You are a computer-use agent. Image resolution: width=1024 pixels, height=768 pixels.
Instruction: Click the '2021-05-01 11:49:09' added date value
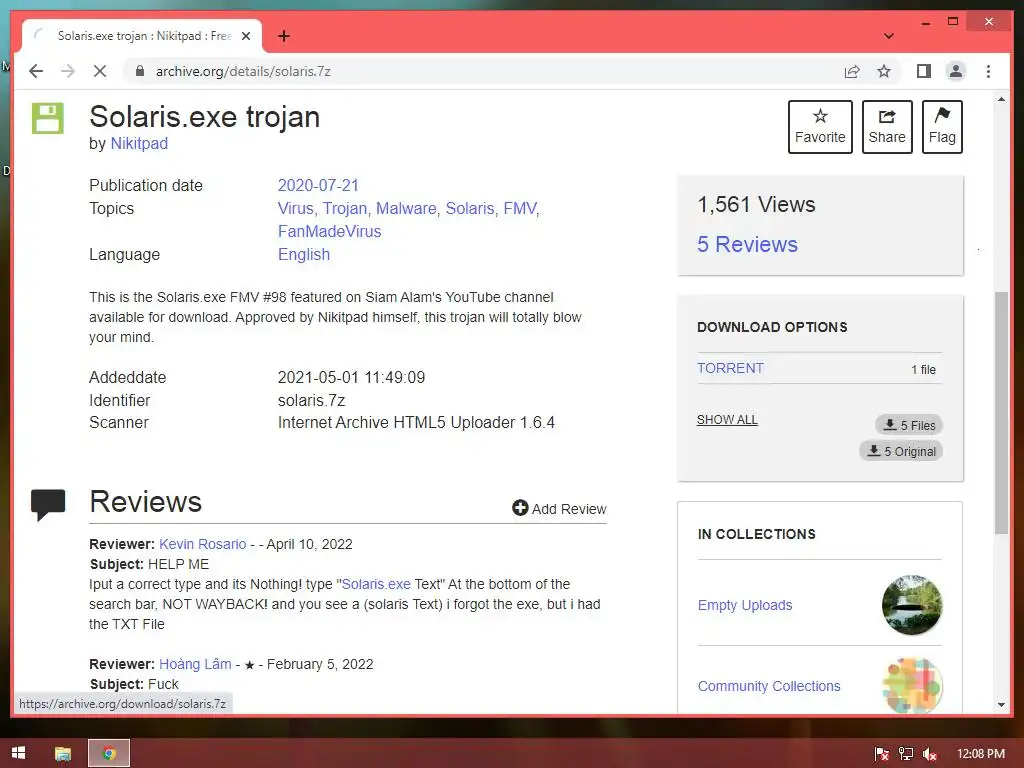[351, 377]
